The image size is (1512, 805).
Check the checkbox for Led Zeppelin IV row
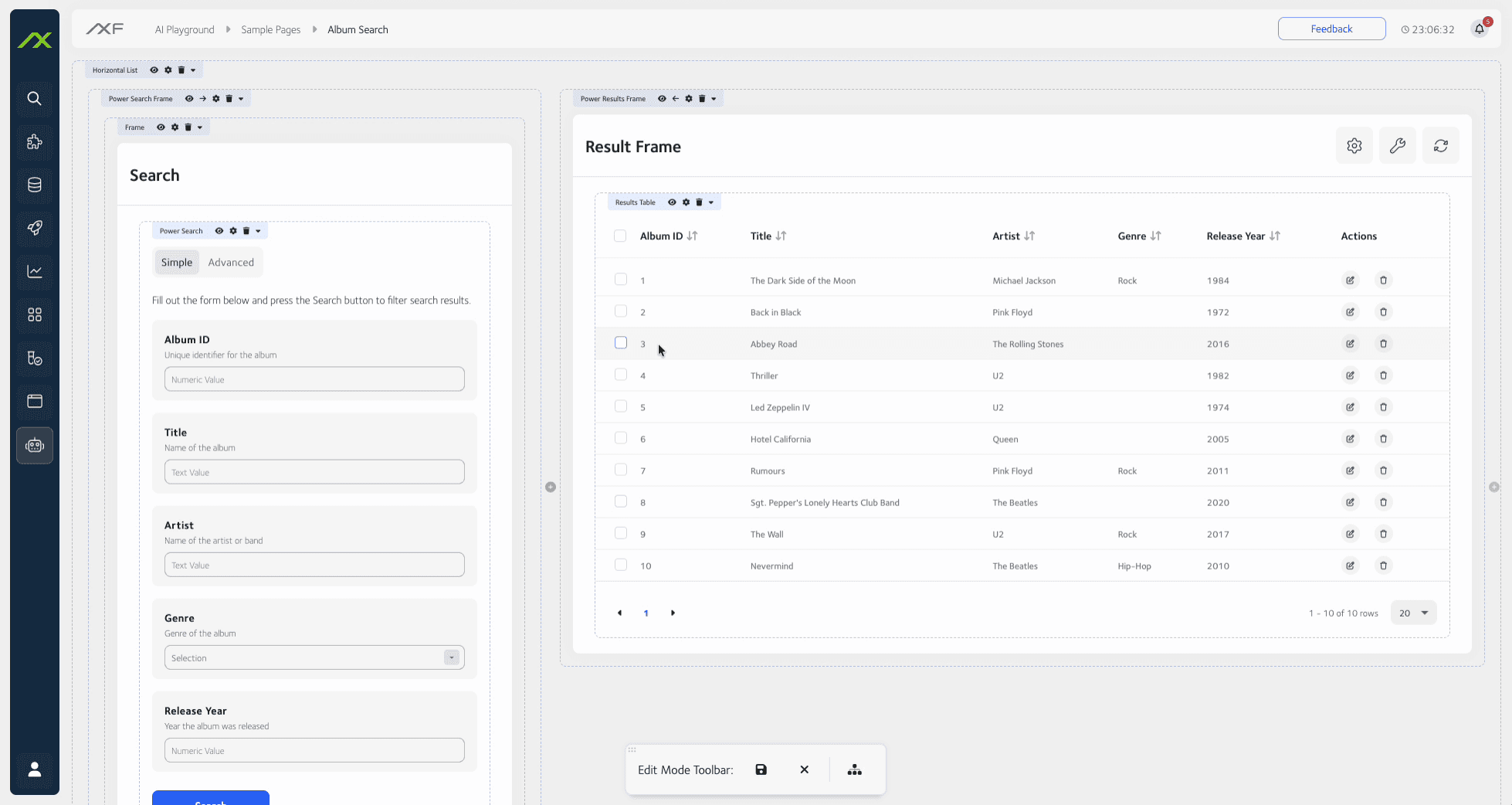pyautogui.click(x=621, y=406)
